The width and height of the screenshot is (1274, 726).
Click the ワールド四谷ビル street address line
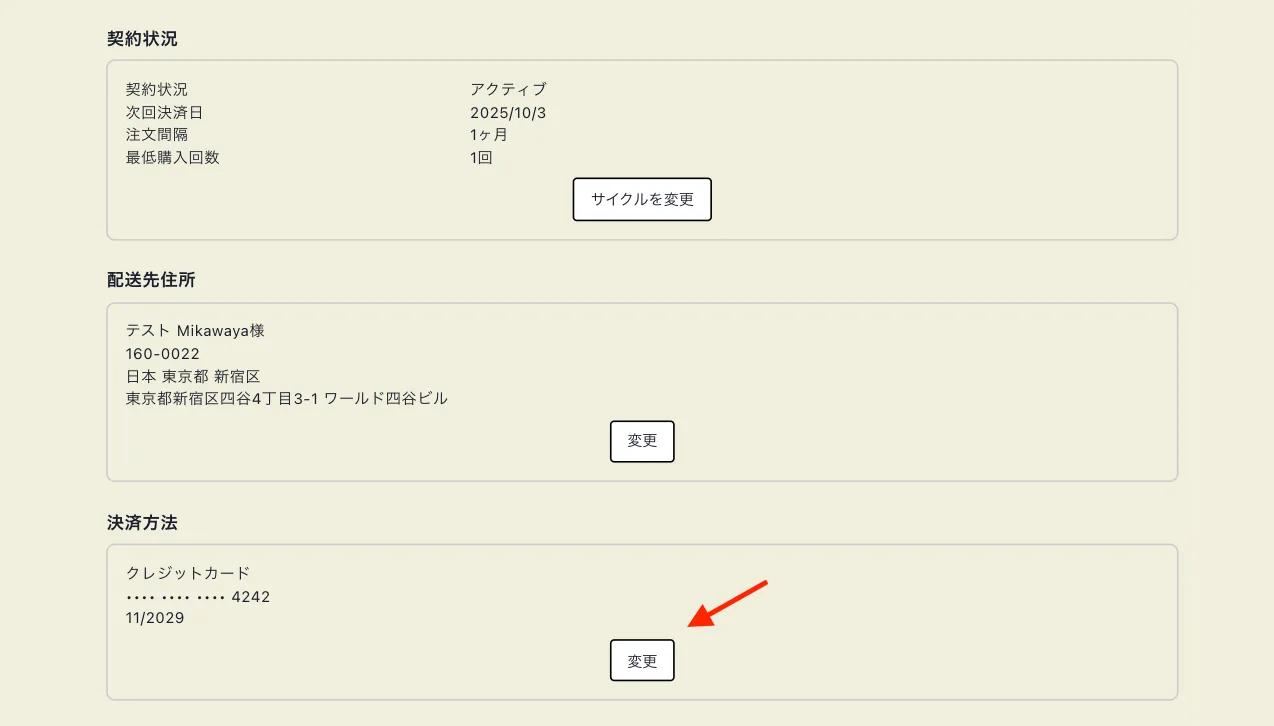tap(287, 398)
